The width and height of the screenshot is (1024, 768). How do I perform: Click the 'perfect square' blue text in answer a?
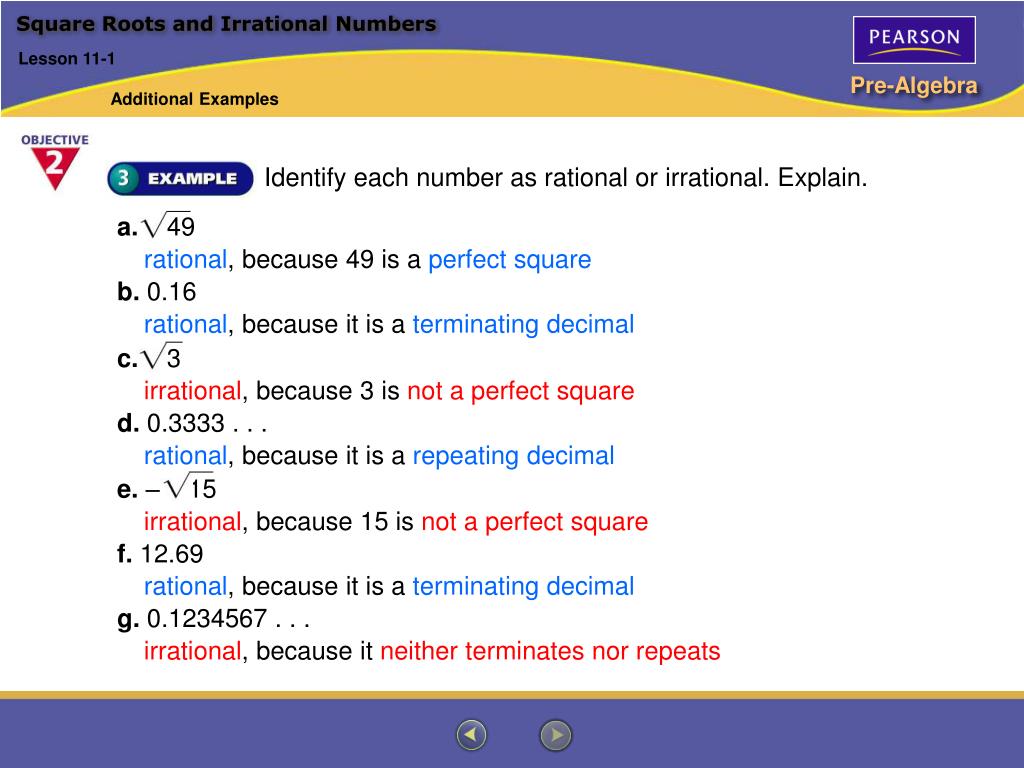(509, 260)
